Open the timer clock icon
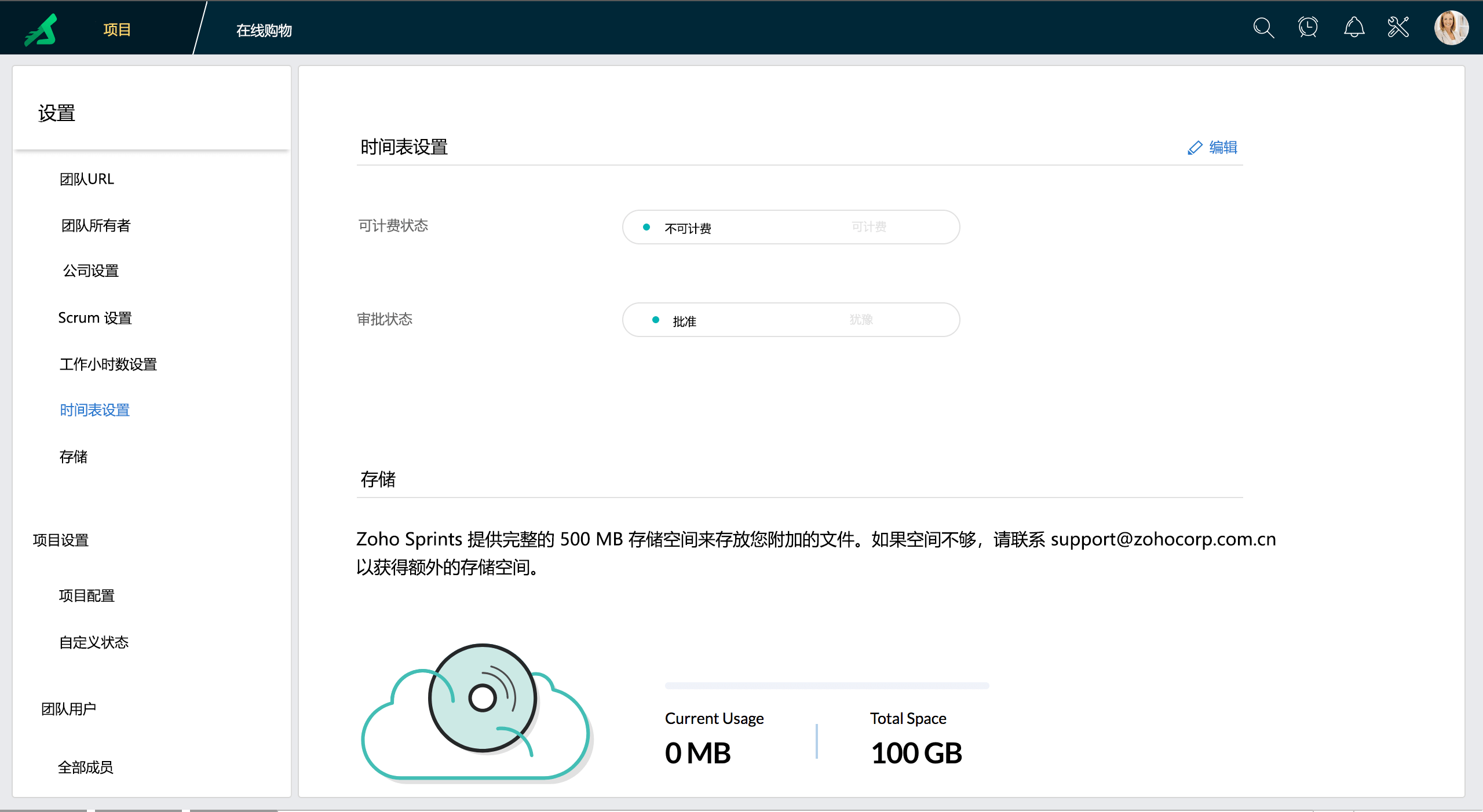The height and width of the screenshot is (812, 1483). 1308,27
